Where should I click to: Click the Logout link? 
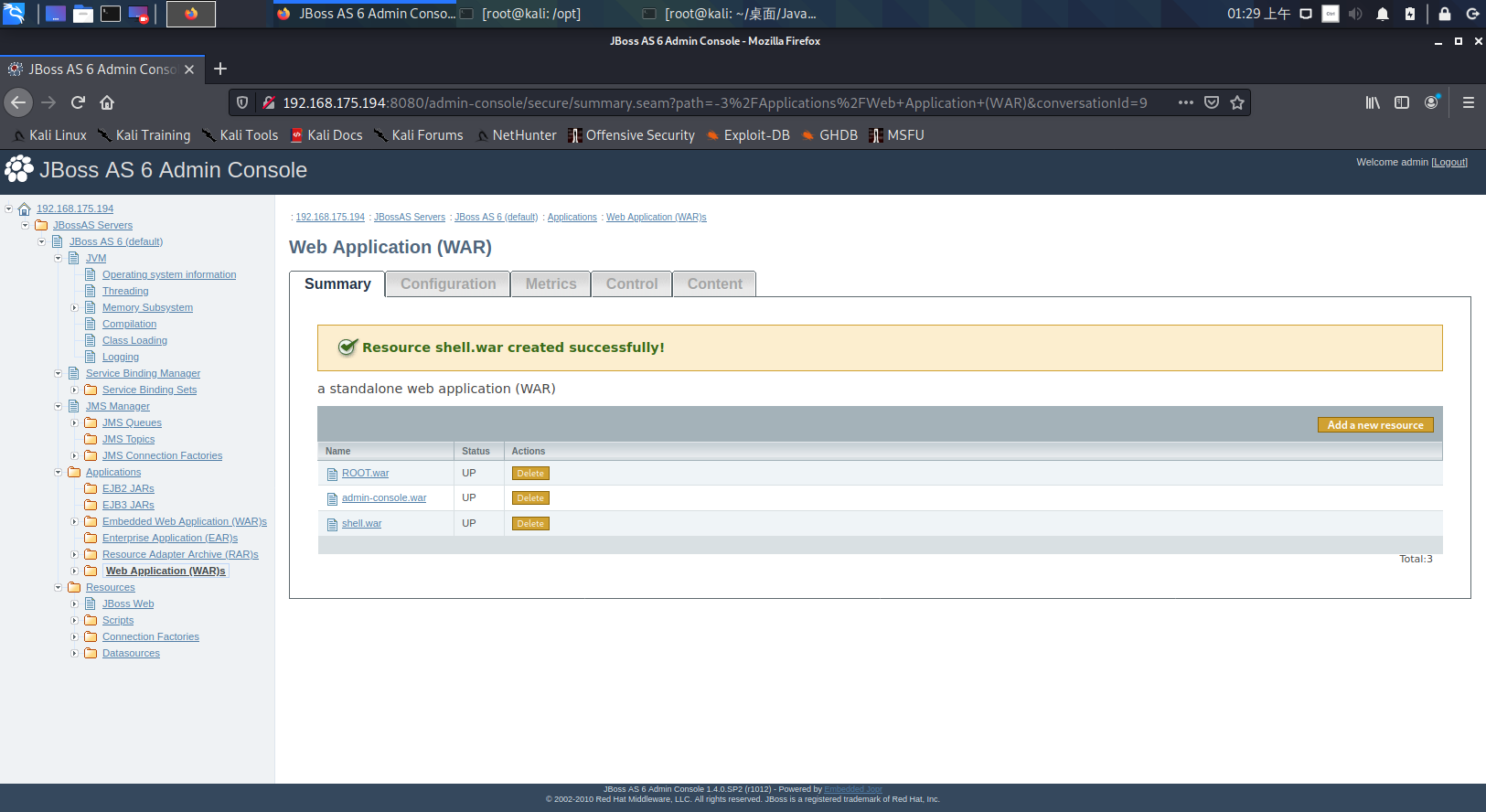tap(1449, 162)
